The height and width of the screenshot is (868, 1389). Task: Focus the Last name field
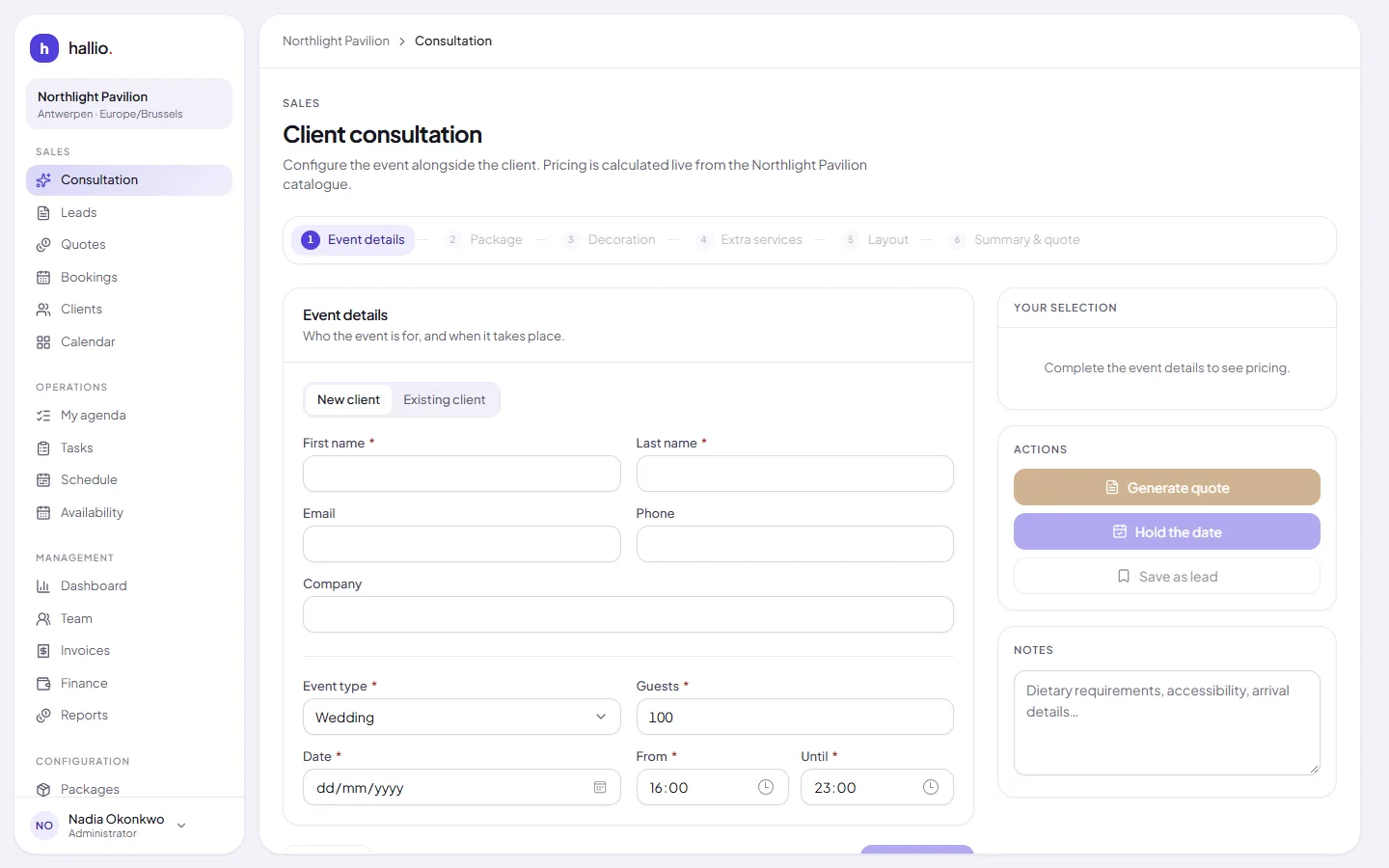click(795, 475)
